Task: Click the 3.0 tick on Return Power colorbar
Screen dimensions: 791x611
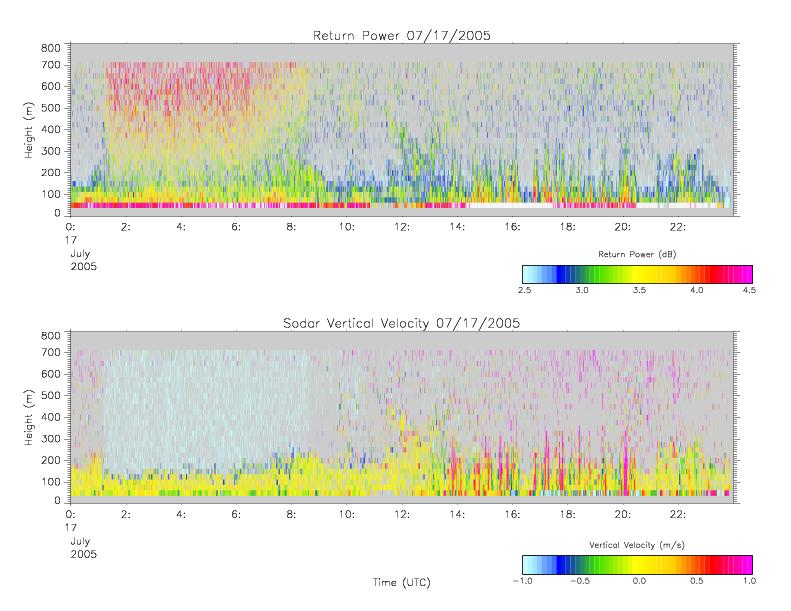Action: [x=582, y=290]
